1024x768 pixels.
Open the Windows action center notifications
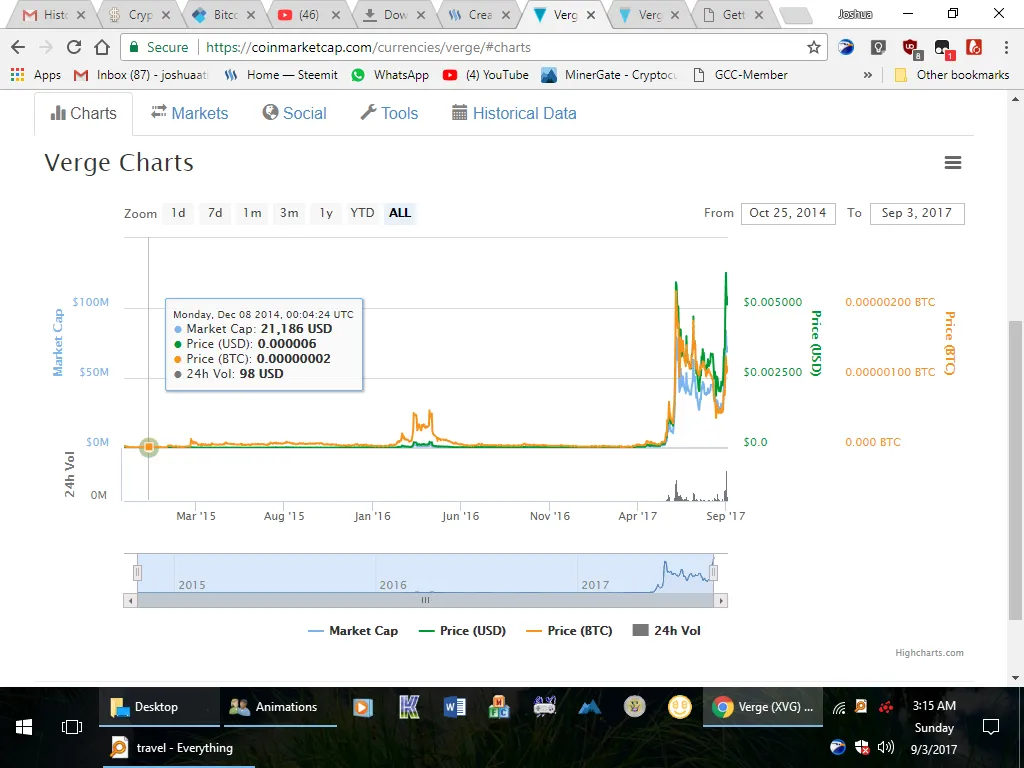[991, 727]
